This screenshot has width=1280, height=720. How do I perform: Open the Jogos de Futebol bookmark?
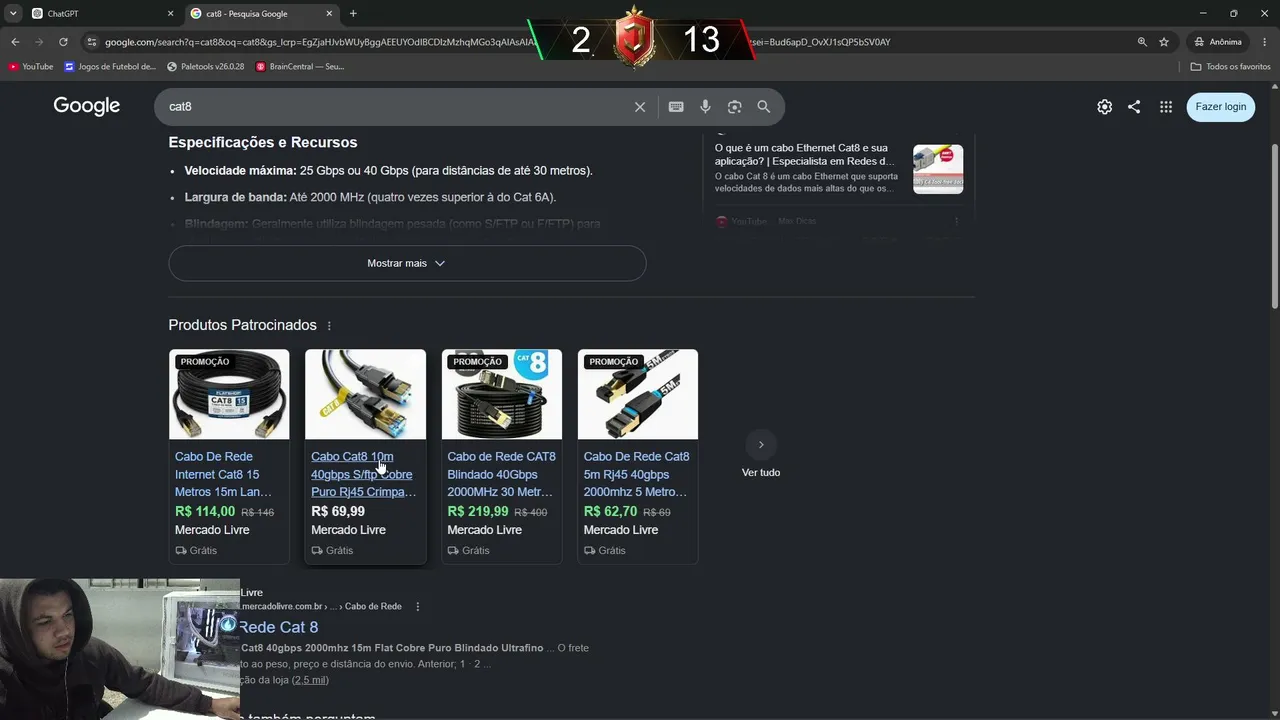click(x=110, y=67)
